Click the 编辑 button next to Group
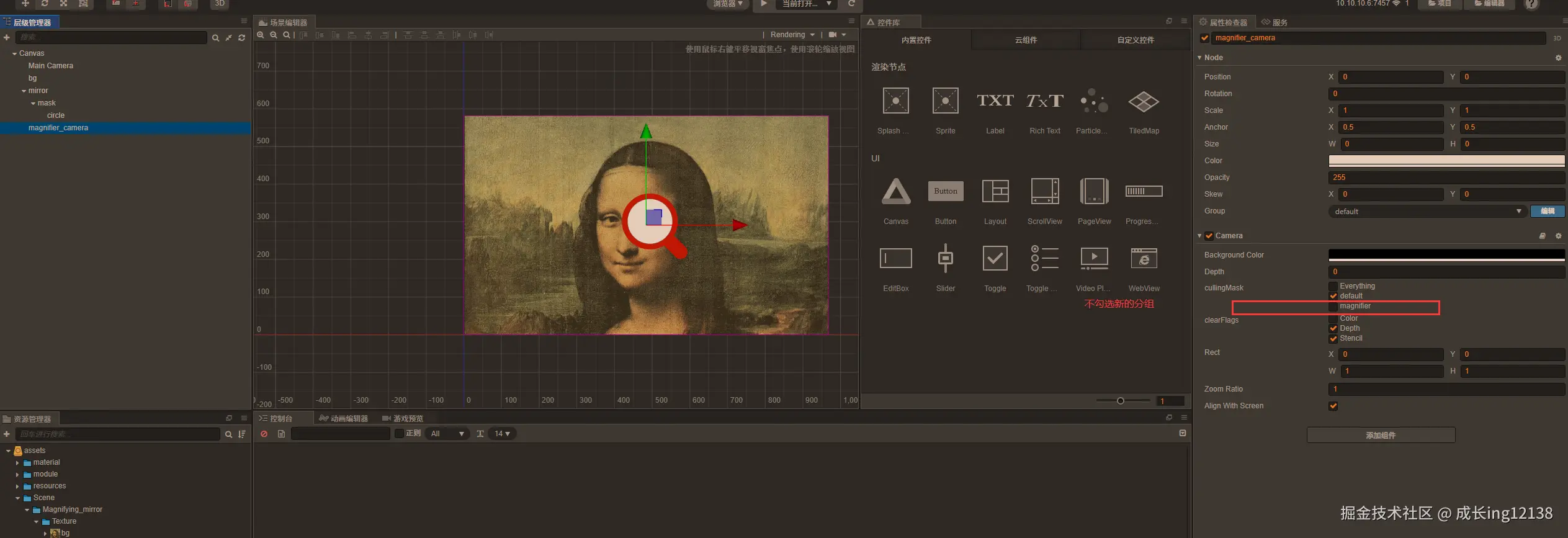Viewport: 1568px width, 538px height. pos(1548,212)
